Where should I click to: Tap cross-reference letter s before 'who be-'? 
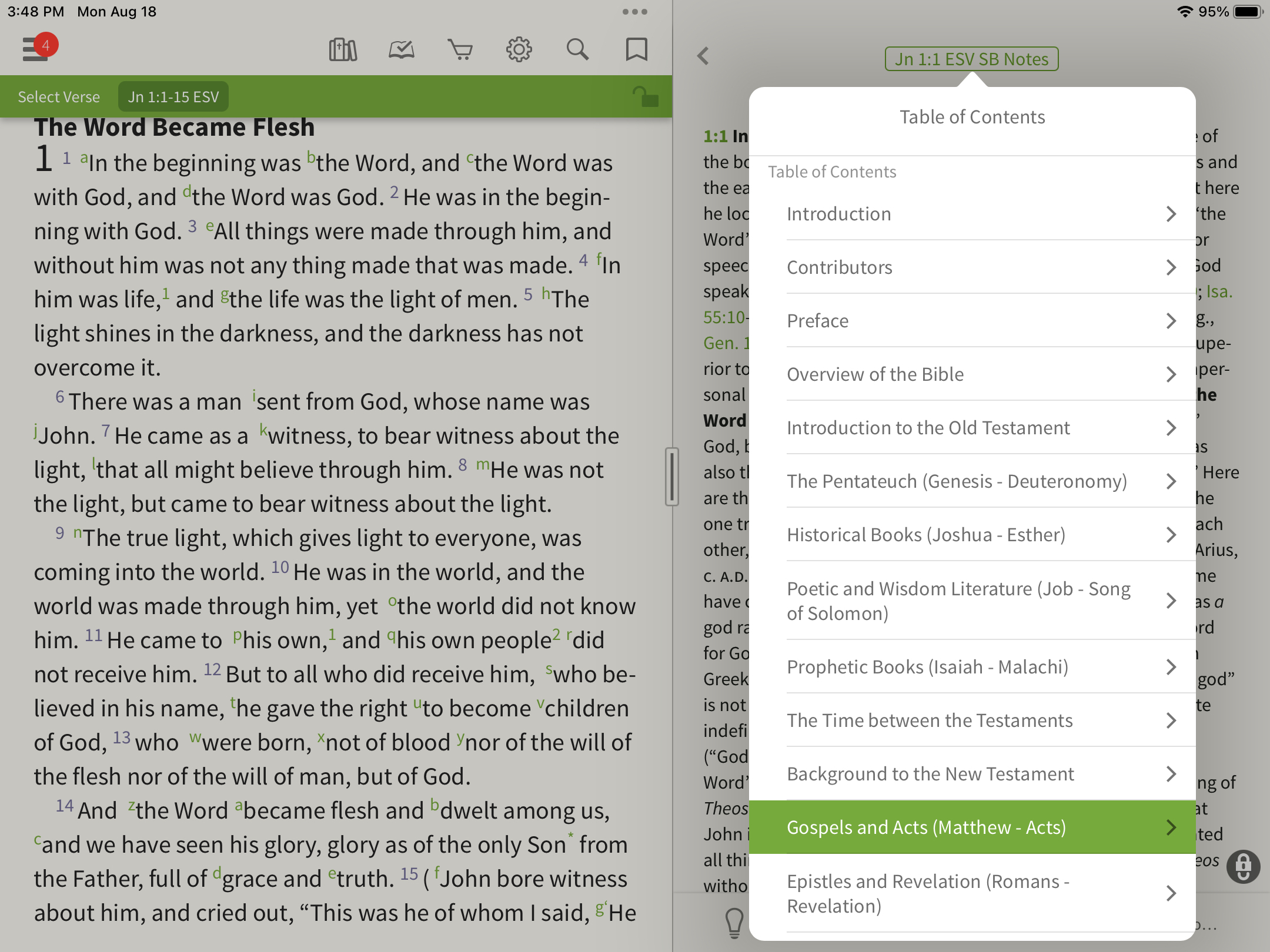(549, 669)
